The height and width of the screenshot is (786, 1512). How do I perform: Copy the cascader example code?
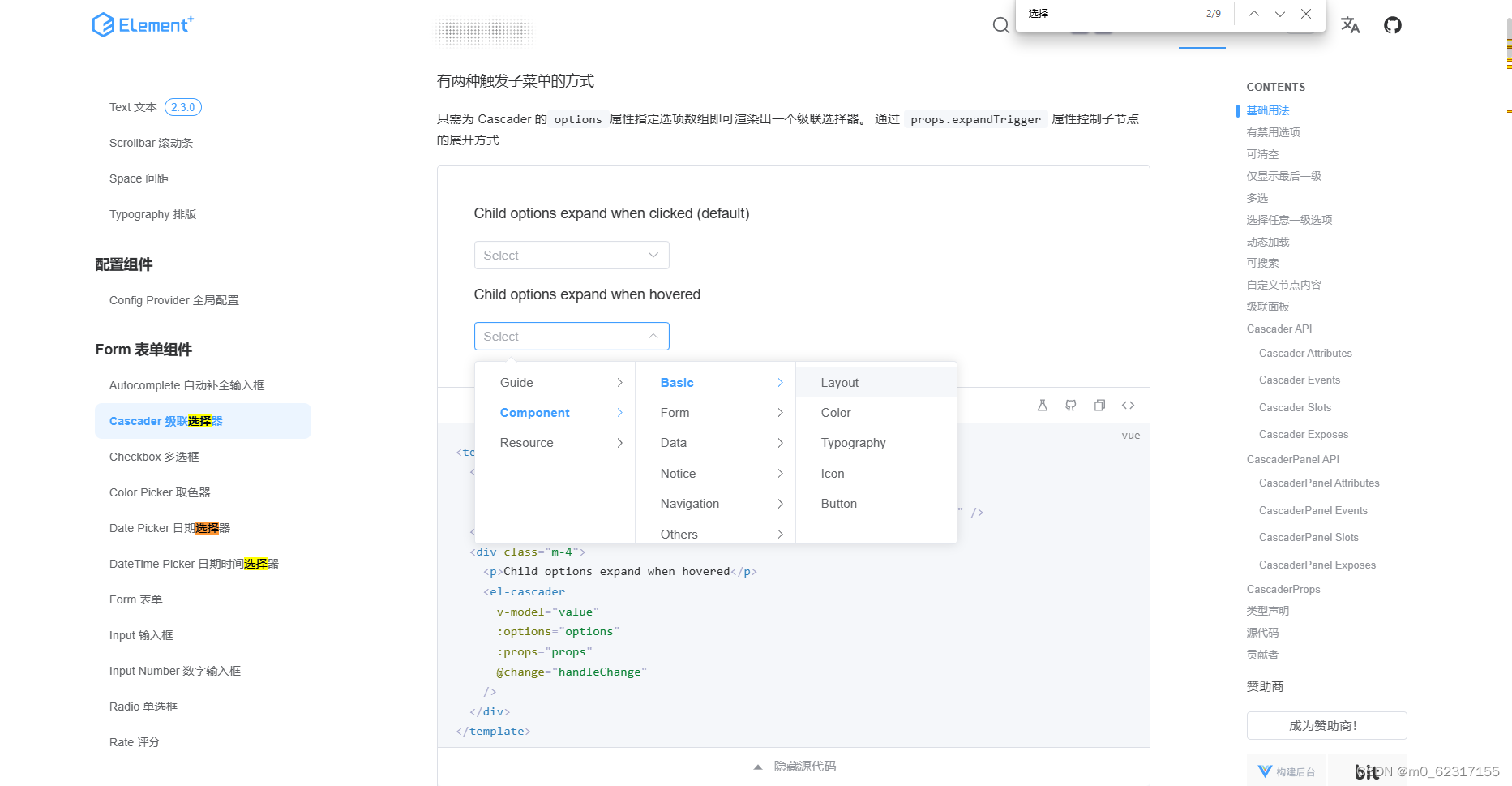1099,405
